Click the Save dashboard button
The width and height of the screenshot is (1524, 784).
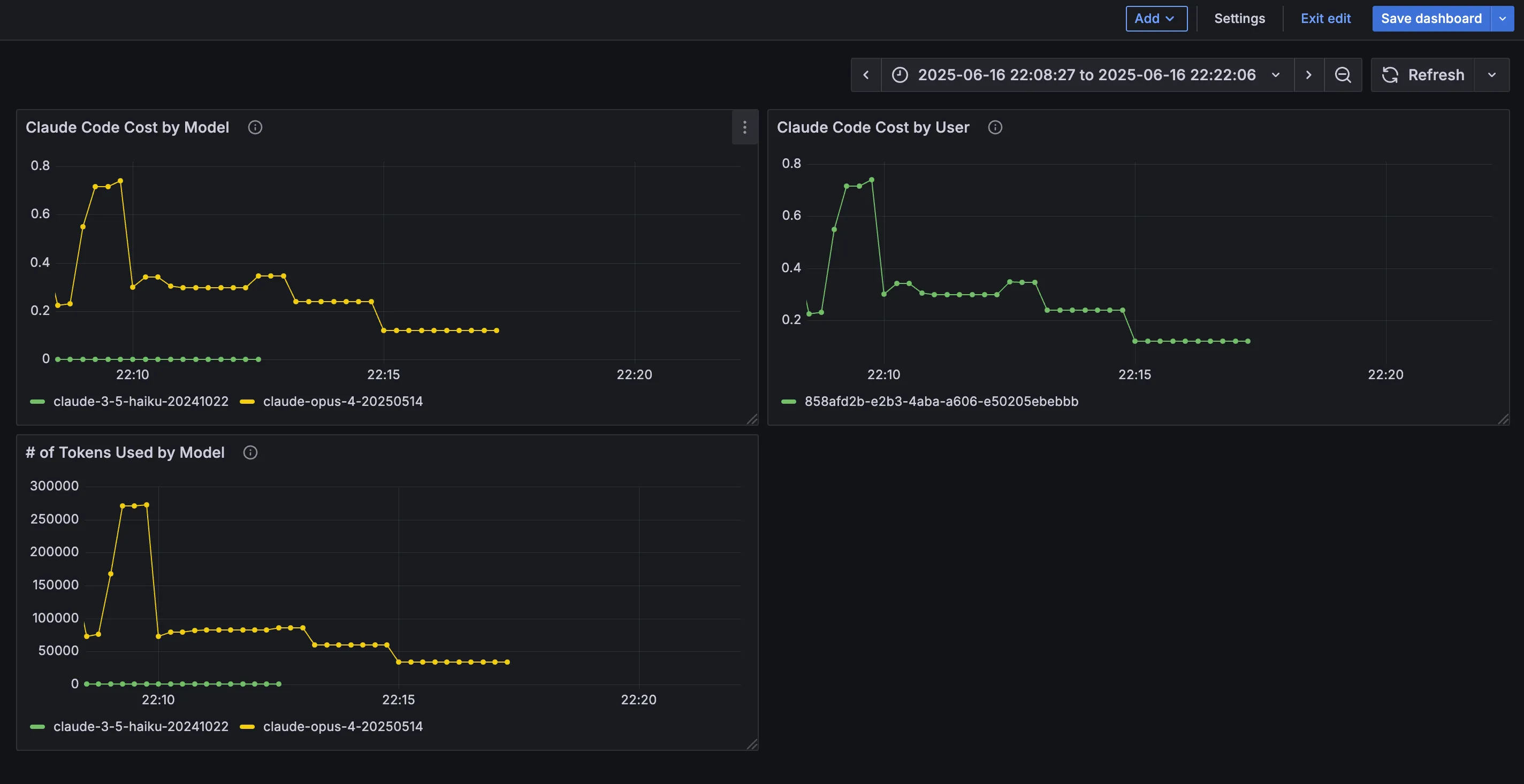click(x=1430, y=18)
